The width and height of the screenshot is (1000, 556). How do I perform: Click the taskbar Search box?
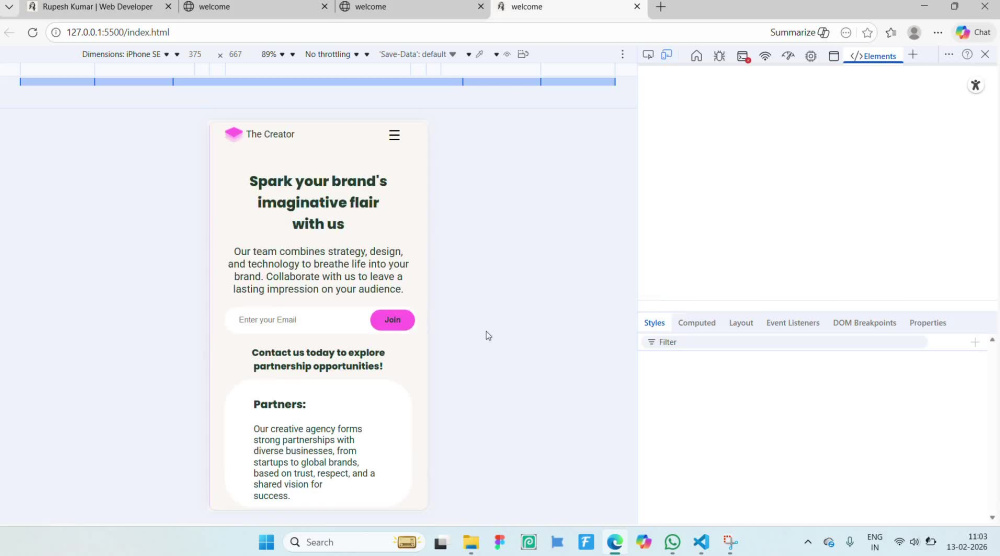coord(354,542)
